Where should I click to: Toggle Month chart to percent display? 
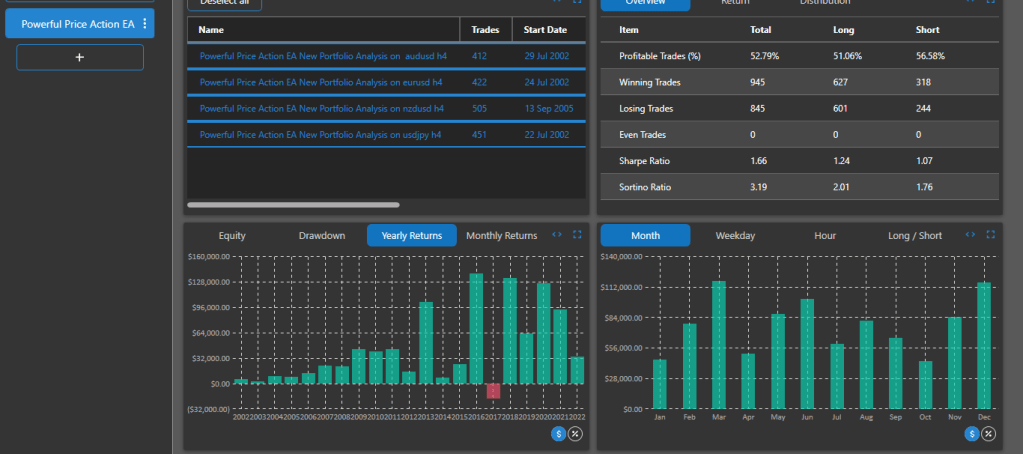coord(988,433)
